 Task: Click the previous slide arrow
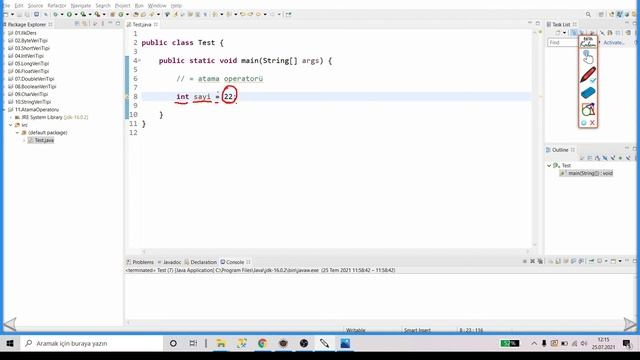click(10, 324)
